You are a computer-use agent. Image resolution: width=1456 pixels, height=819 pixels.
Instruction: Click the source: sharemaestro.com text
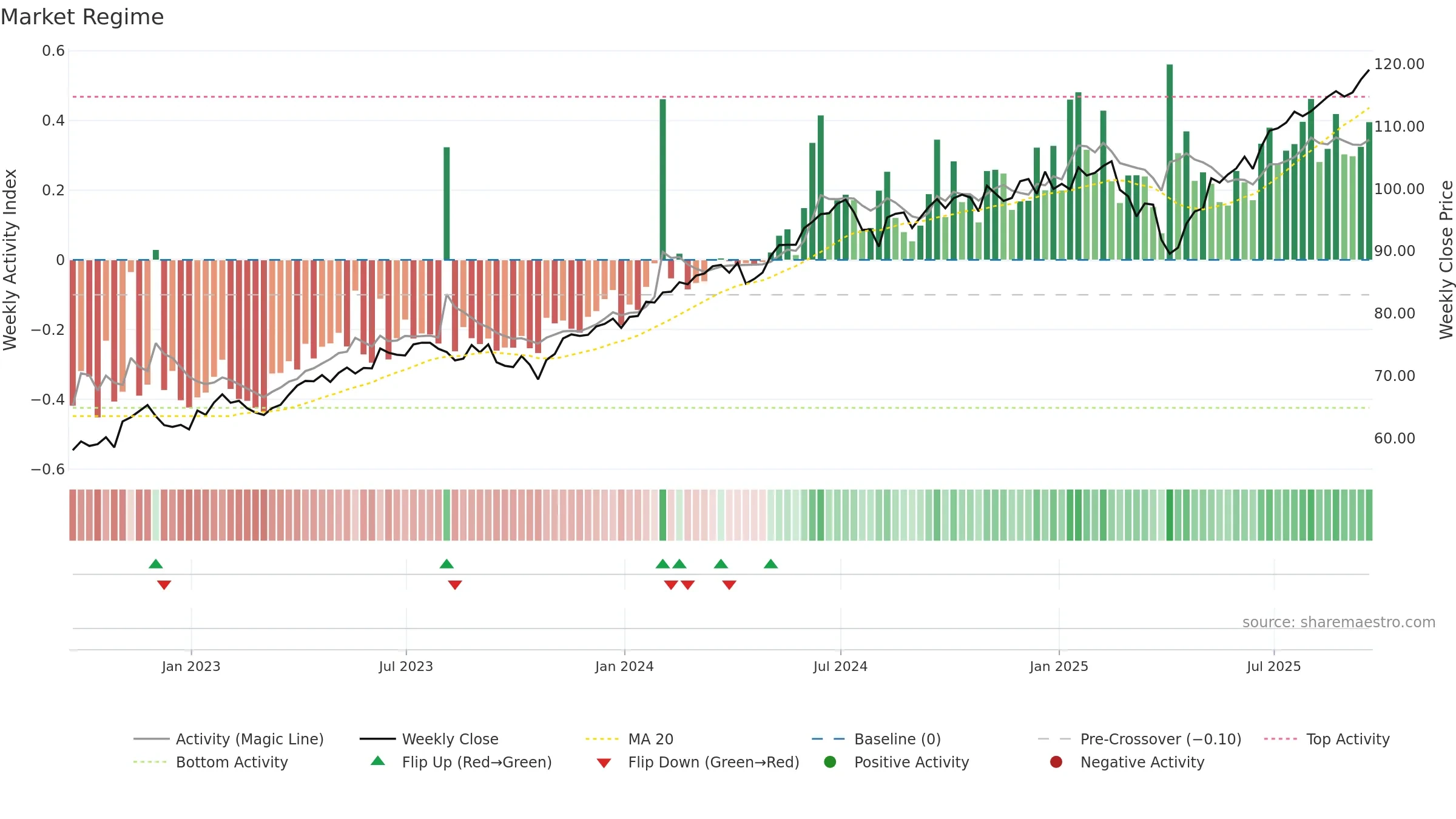pyautogui.click(x=1339, y=622)
